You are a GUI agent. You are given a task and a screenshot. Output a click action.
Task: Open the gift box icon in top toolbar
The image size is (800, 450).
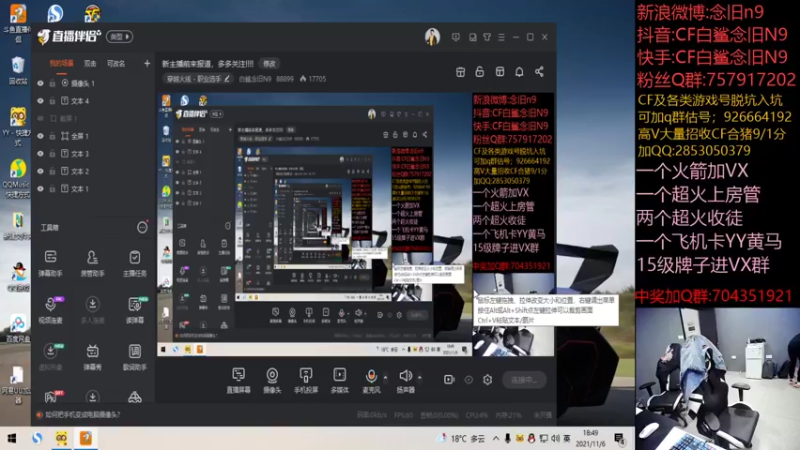click(460, 72)
